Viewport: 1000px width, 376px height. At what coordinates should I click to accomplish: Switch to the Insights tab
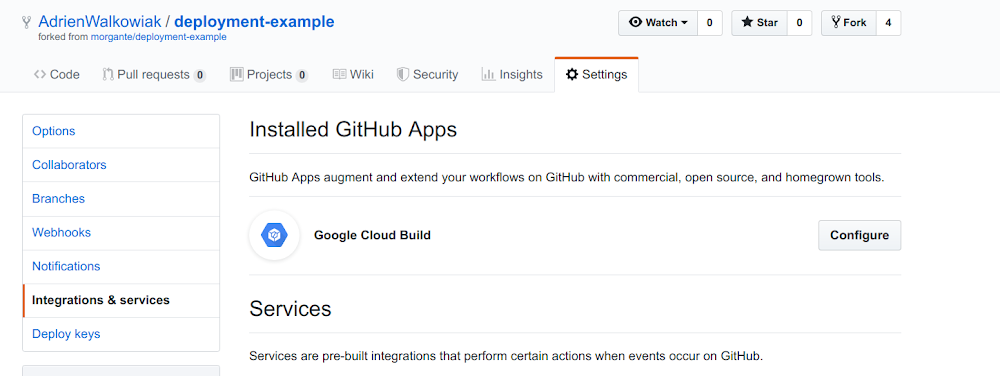(512, 75)
